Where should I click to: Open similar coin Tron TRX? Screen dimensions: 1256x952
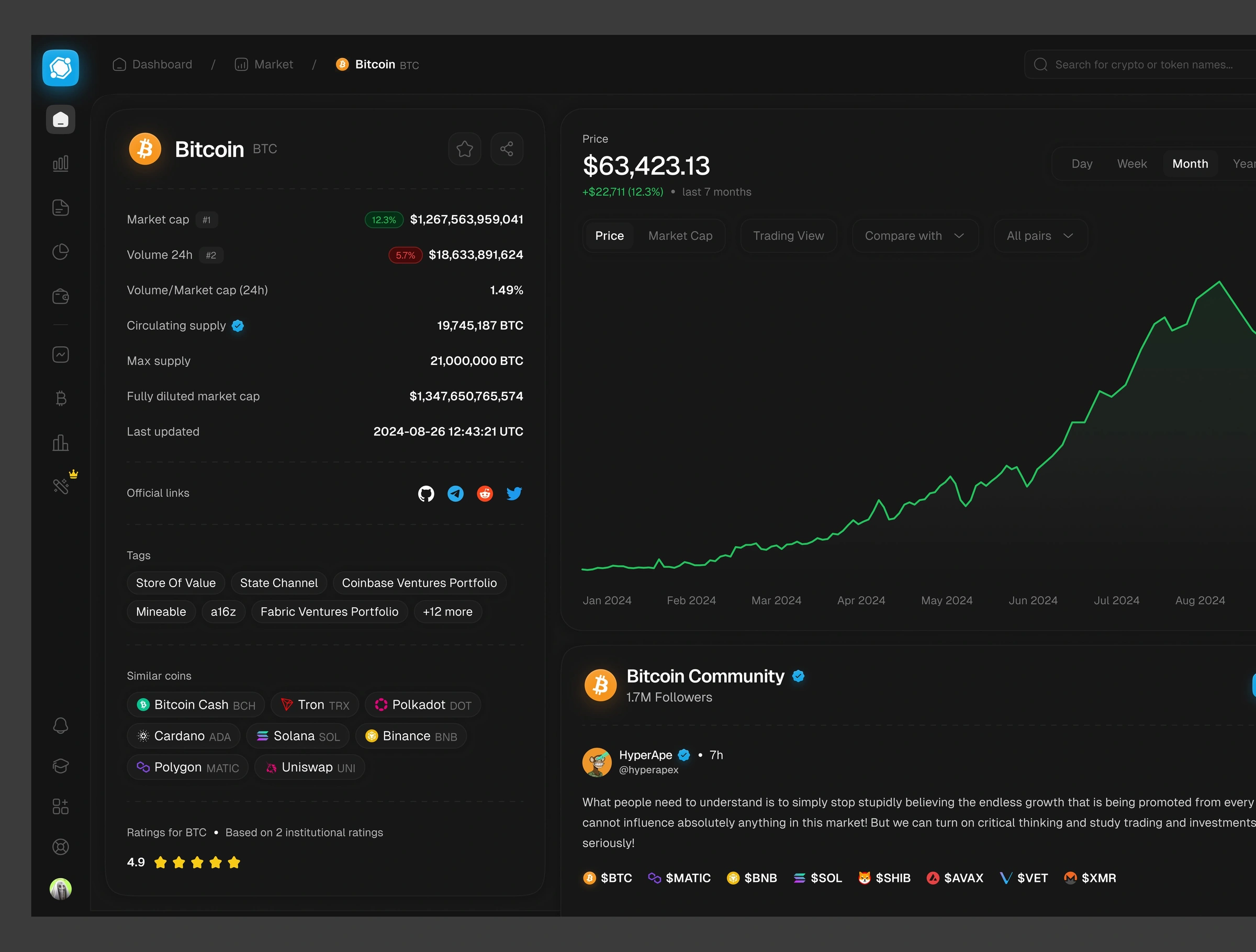coord(315,705)
